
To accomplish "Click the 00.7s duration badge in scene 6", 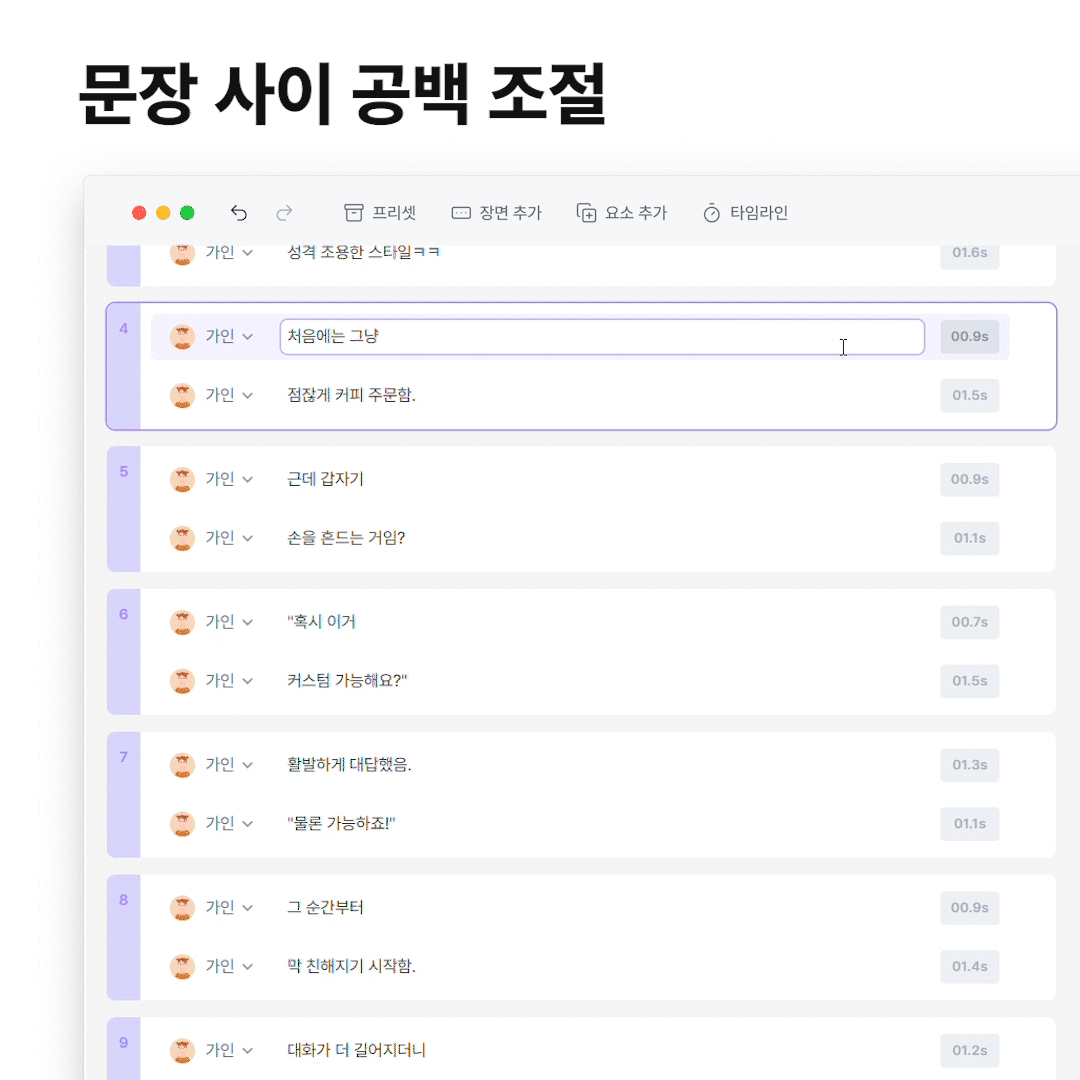I will (x=969, y=622).
